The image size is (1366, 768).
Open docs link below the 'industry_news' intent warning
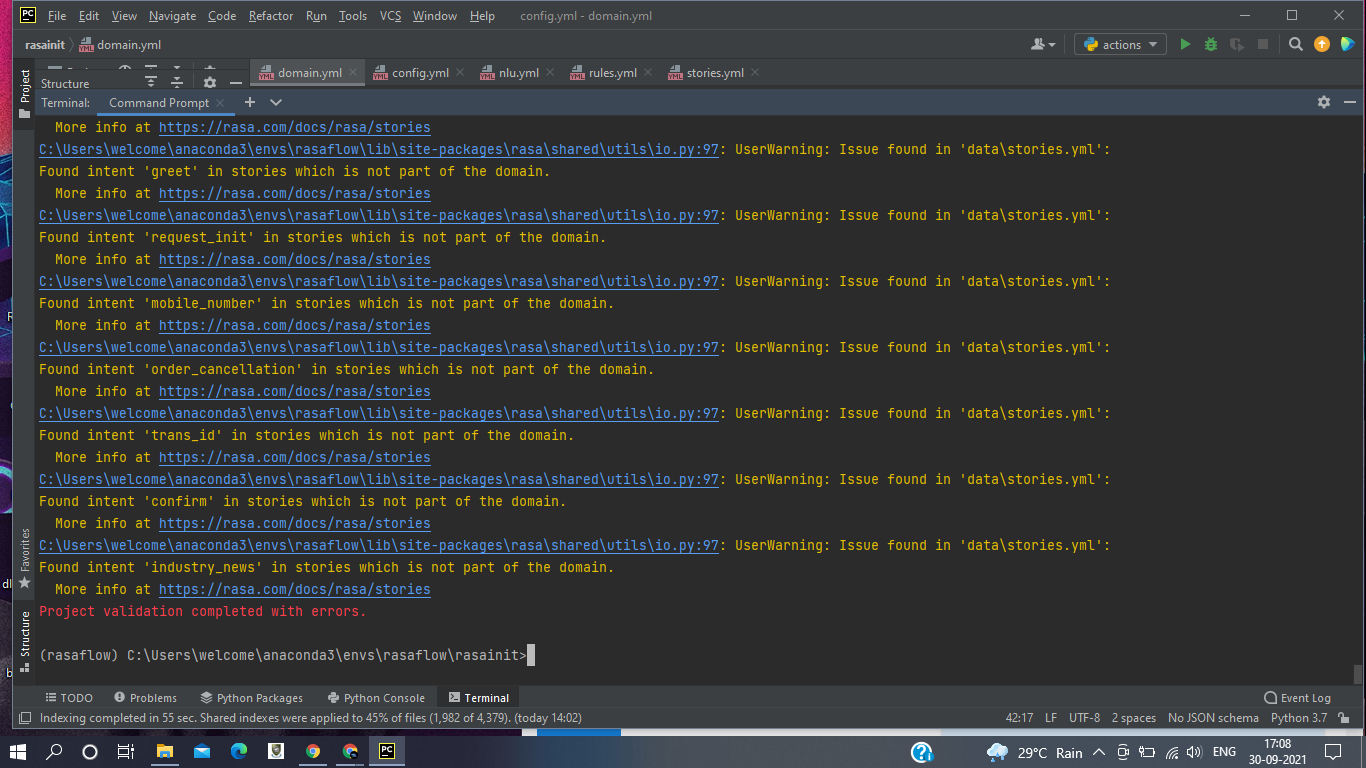point(295,589)
